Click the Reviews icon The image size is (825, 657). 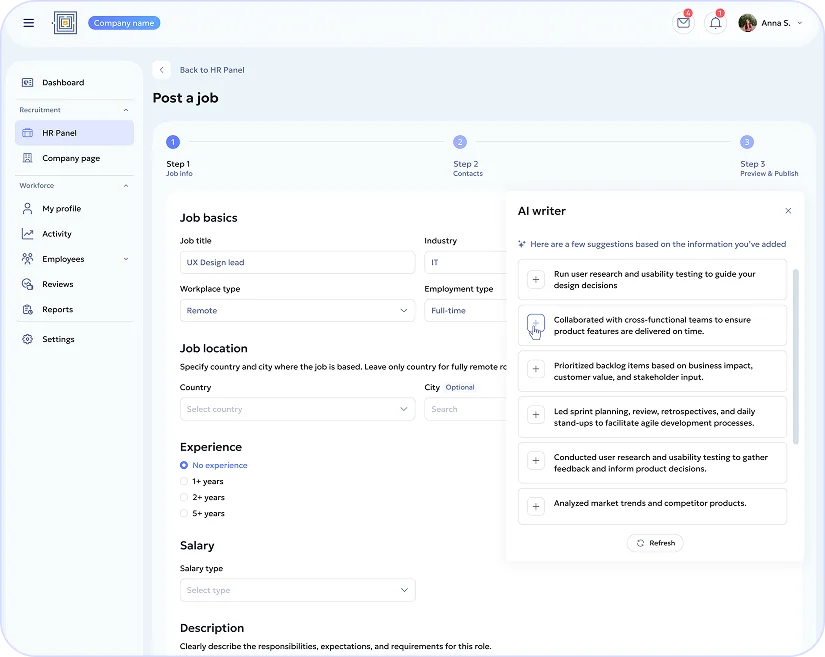27,284
